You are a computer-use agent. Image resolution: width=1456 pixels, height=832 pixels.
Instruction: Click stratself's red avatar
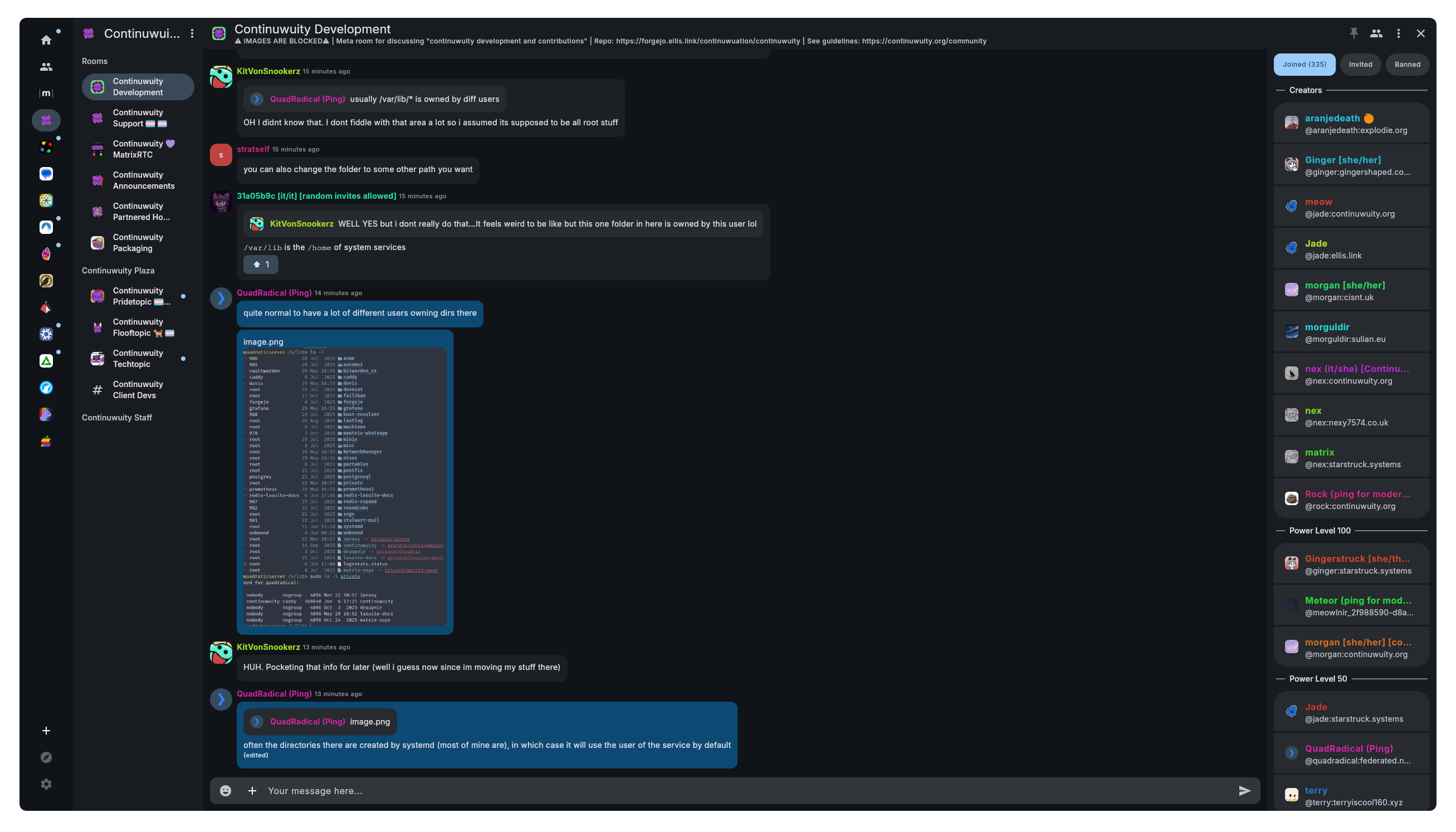coord(221,155)
